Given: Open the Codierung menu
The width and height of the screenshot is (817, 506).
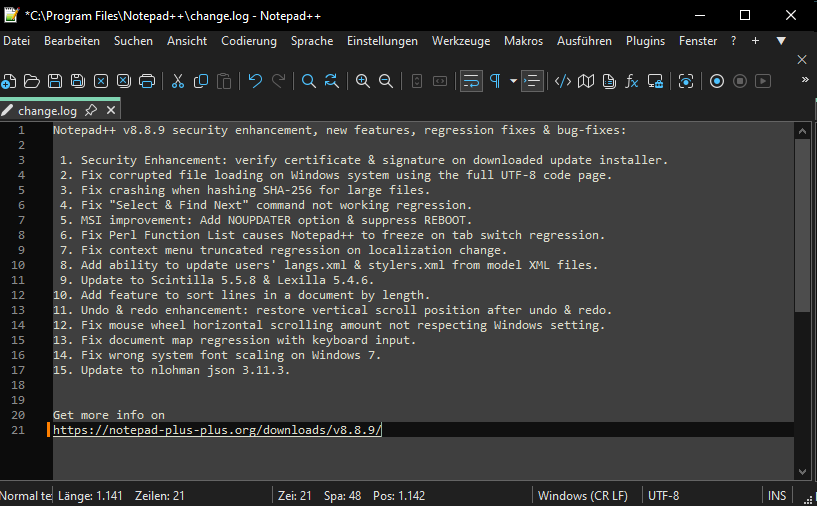Looking at the screenshot, I should tap(248, 41).
